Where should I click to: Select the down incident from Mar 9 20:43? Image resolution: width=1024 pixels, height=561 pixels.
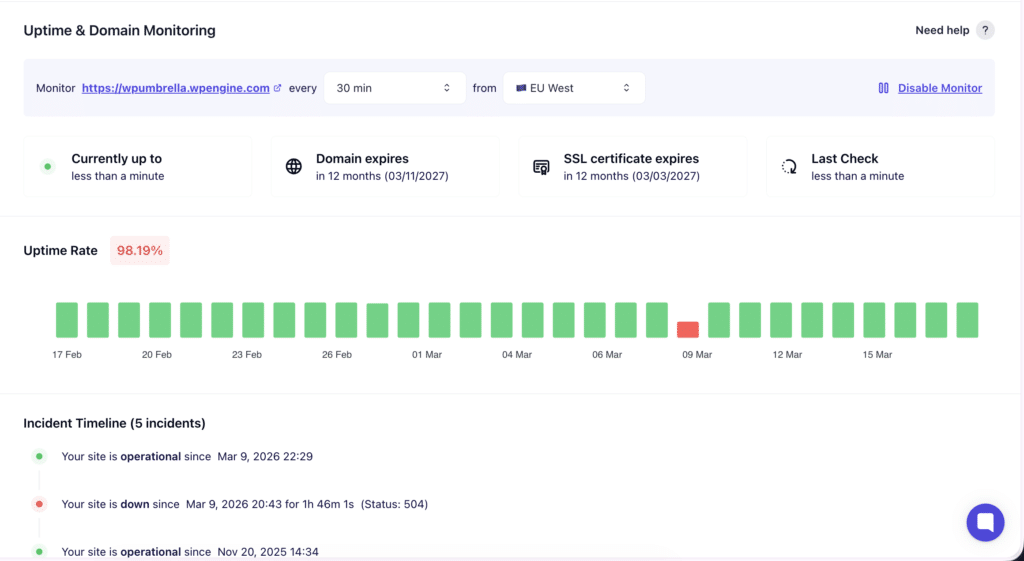coord(244,504)
